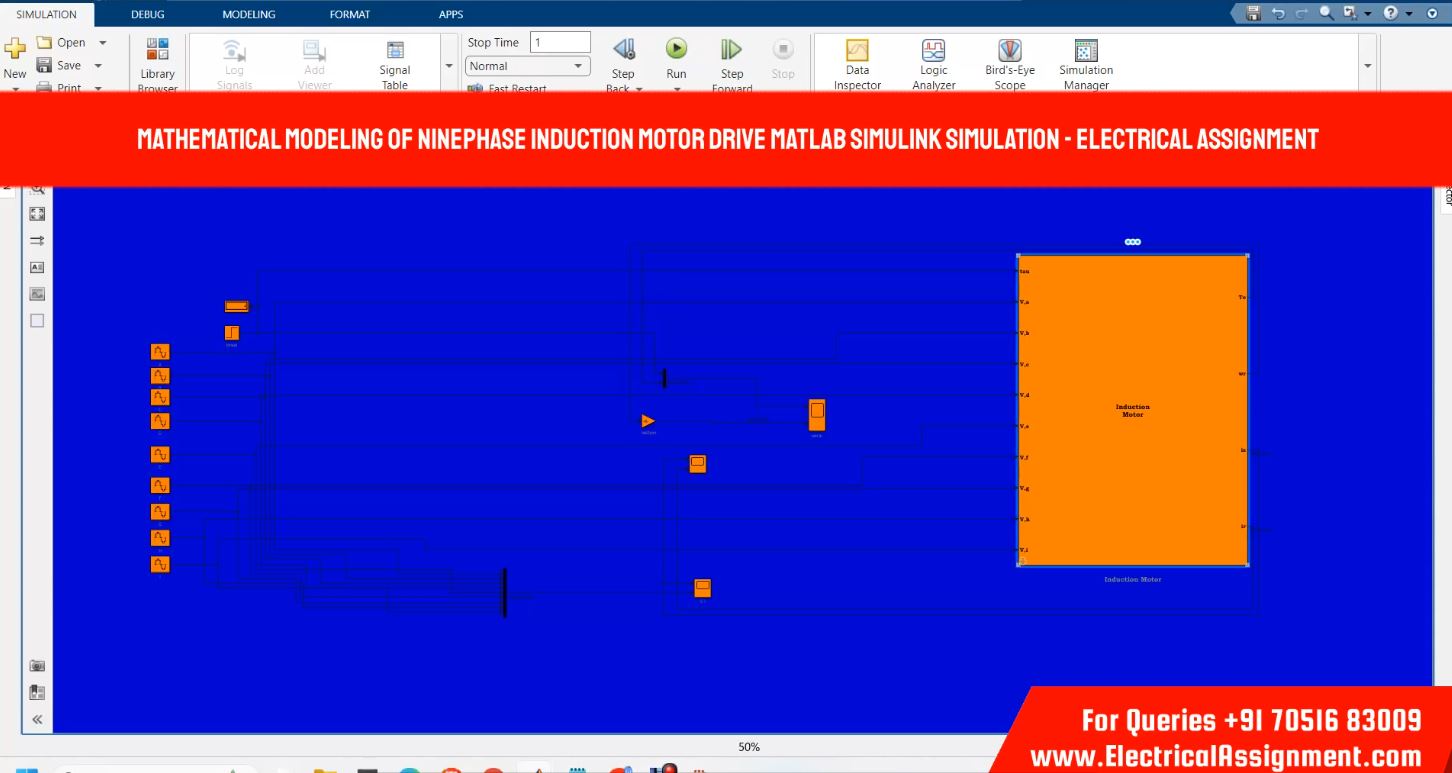
Task: Click the Annotation tool in left palette
Action: [x=37, y=268]
